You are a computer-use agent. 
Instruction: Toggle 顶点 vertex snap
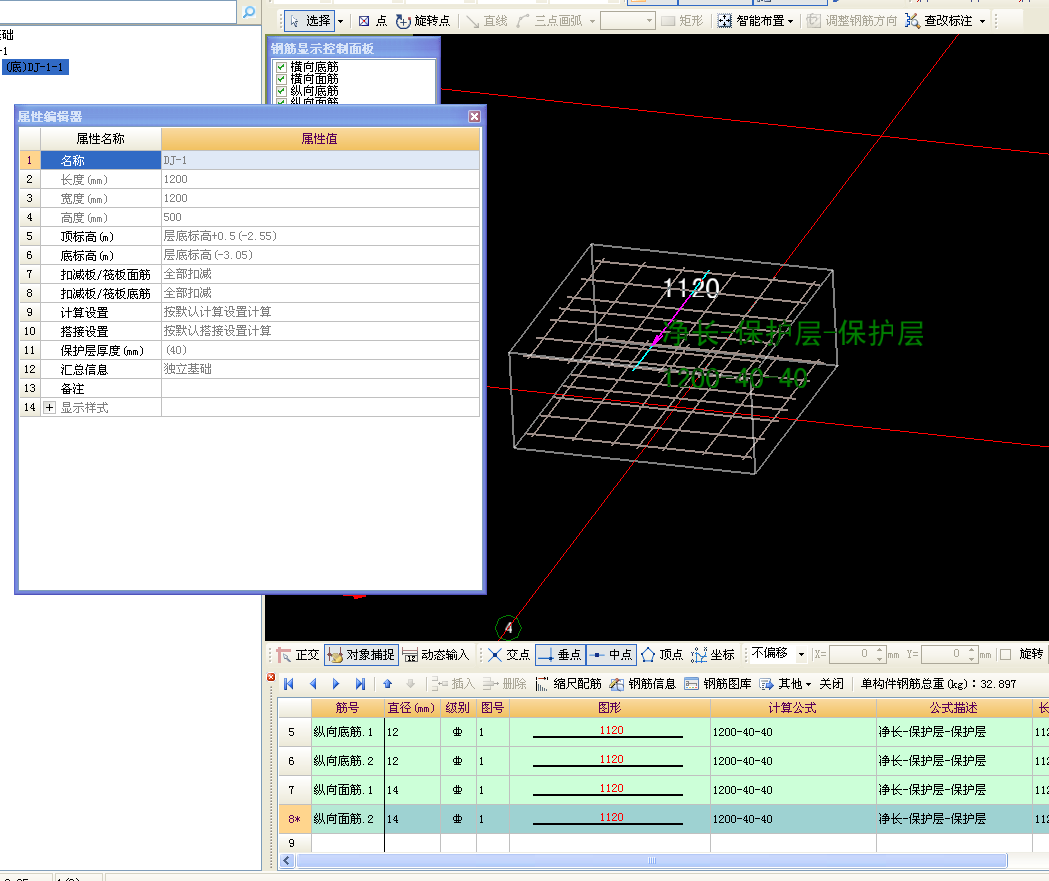click(662, 655)
